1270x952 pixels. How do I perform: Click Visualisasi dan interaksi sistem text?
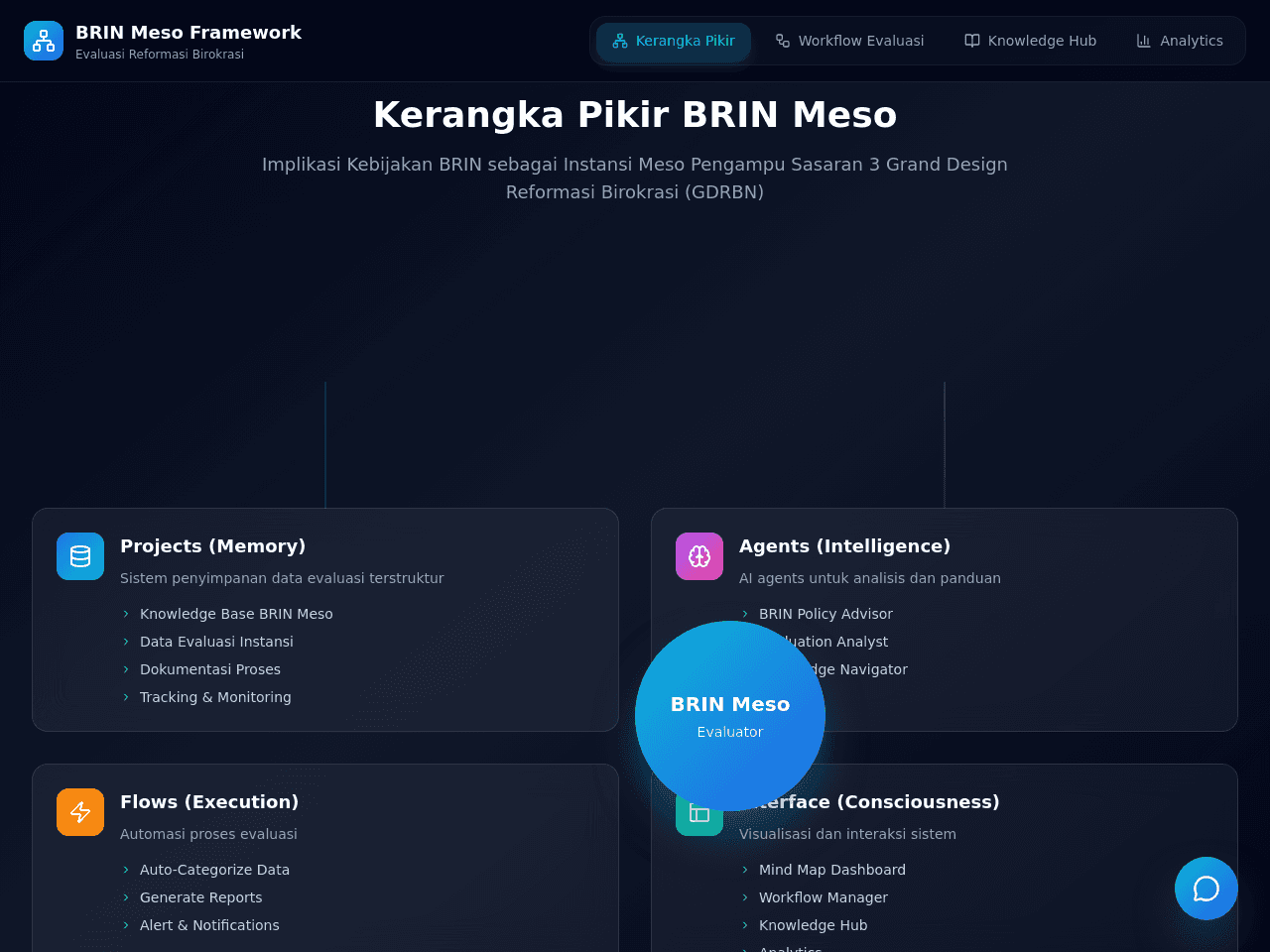847,834
